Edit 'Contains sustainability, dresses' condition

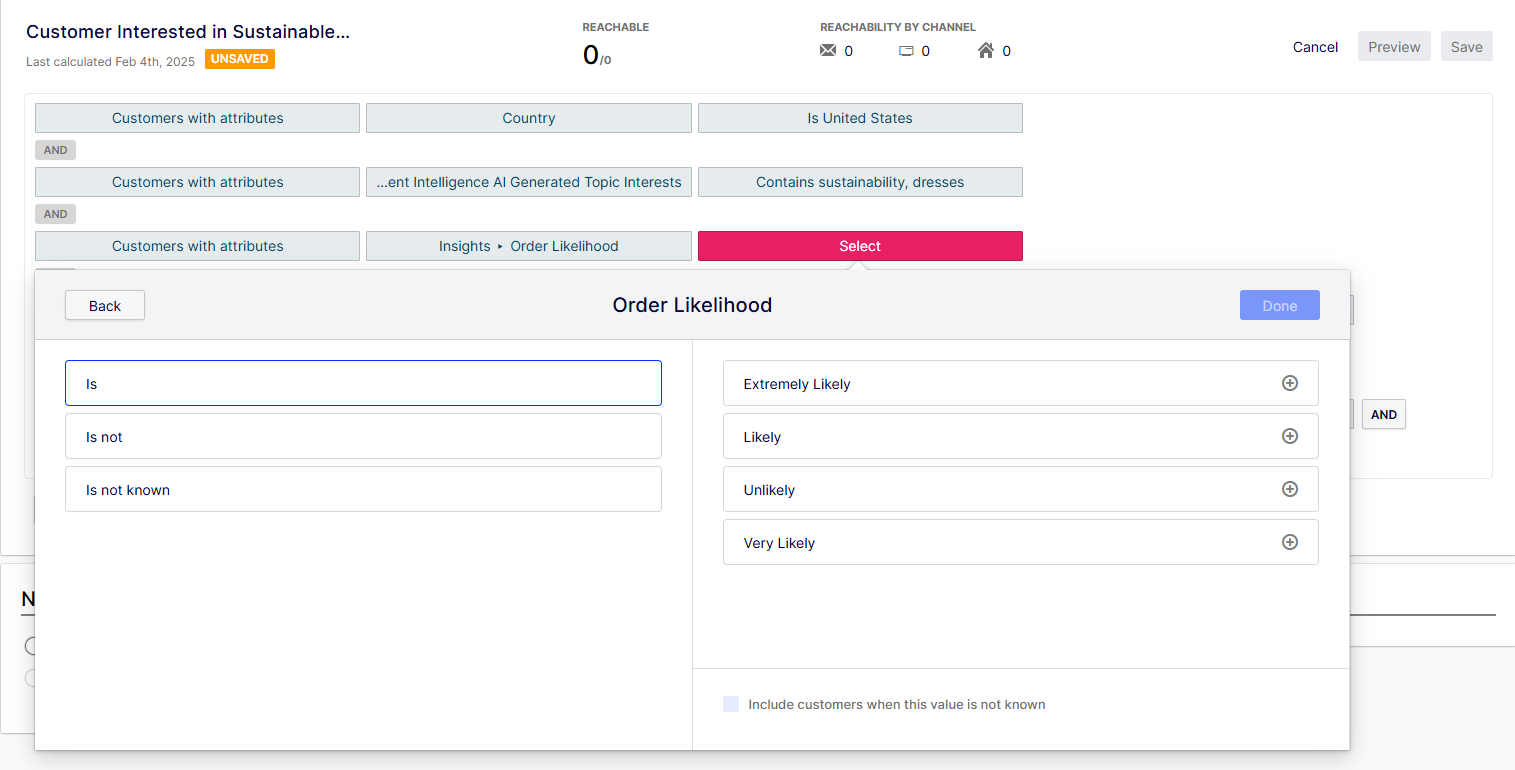(x=860, y=182)
